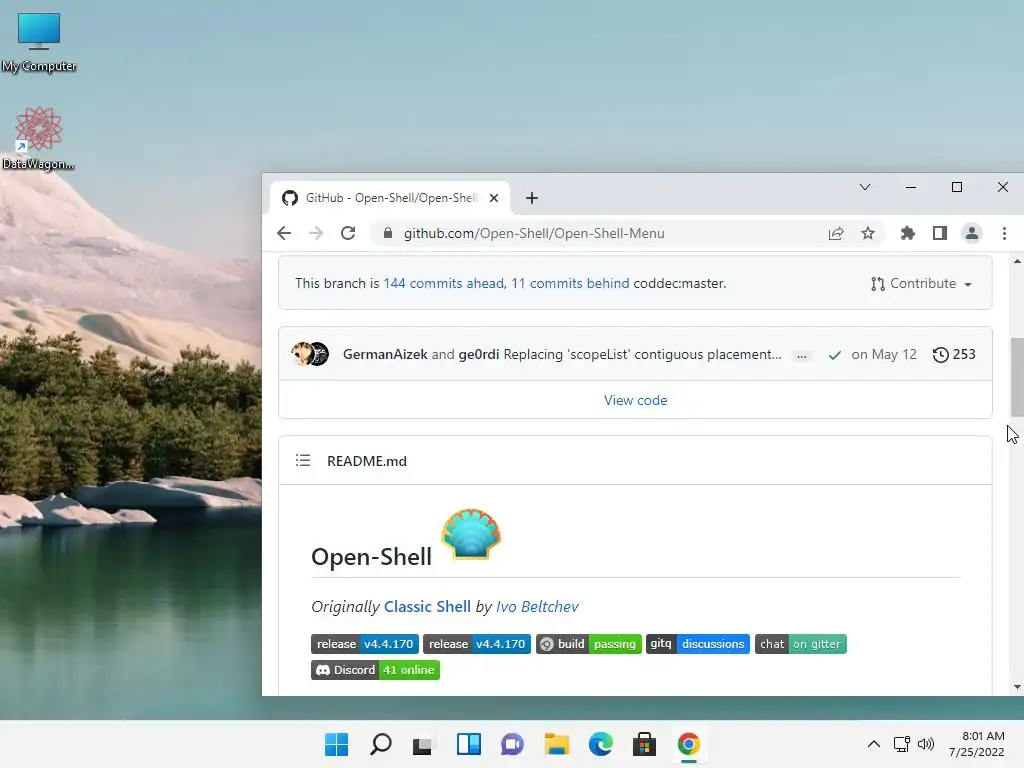Screen dimensions: 1024x768
Task: Open Chrome three-dot menu
Action: point(1004,233)
